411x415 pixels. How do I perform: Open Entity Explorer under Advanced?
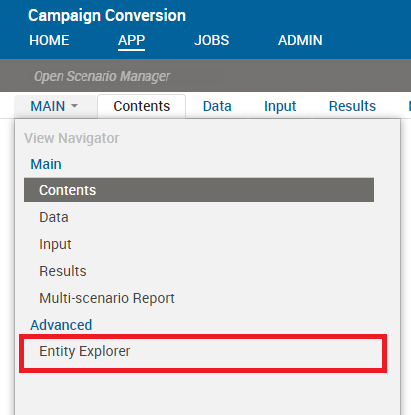(x=84, y=351)
